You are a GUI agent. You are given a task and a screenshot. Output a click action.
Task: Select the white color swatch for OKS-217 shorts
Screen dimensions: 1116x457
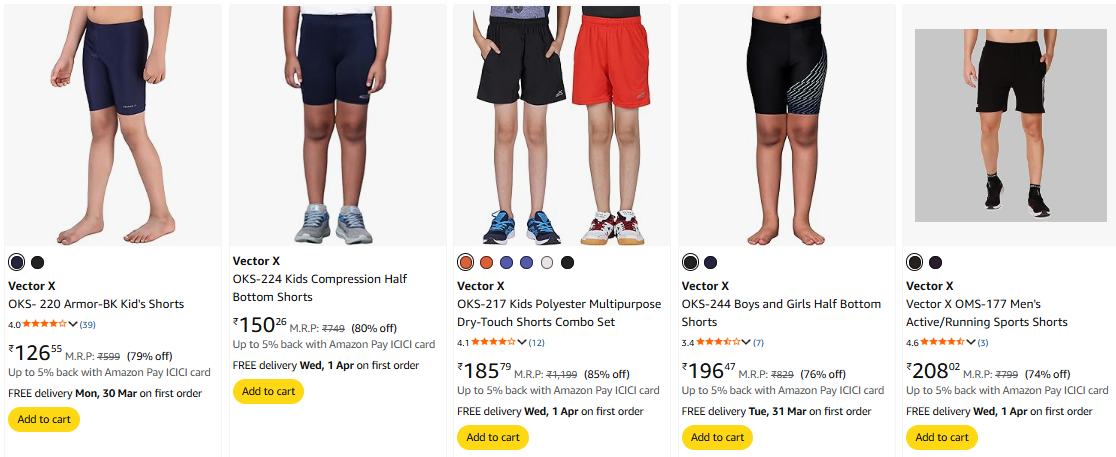click(x=546, y=262)
